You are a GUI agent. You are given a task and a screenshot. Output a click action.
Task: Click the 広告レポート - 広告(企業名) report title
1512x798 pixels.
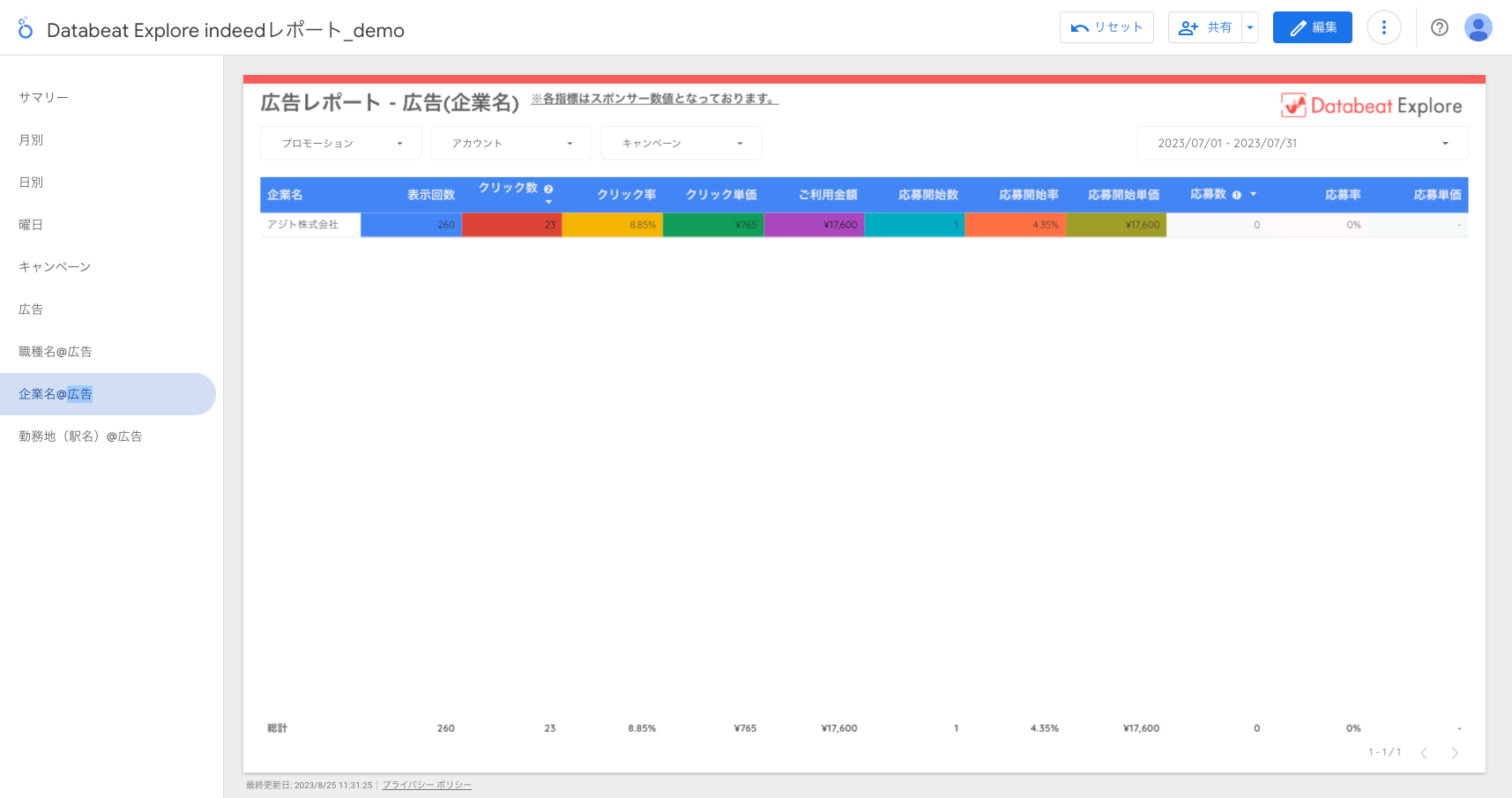click(x=391, y=103)
